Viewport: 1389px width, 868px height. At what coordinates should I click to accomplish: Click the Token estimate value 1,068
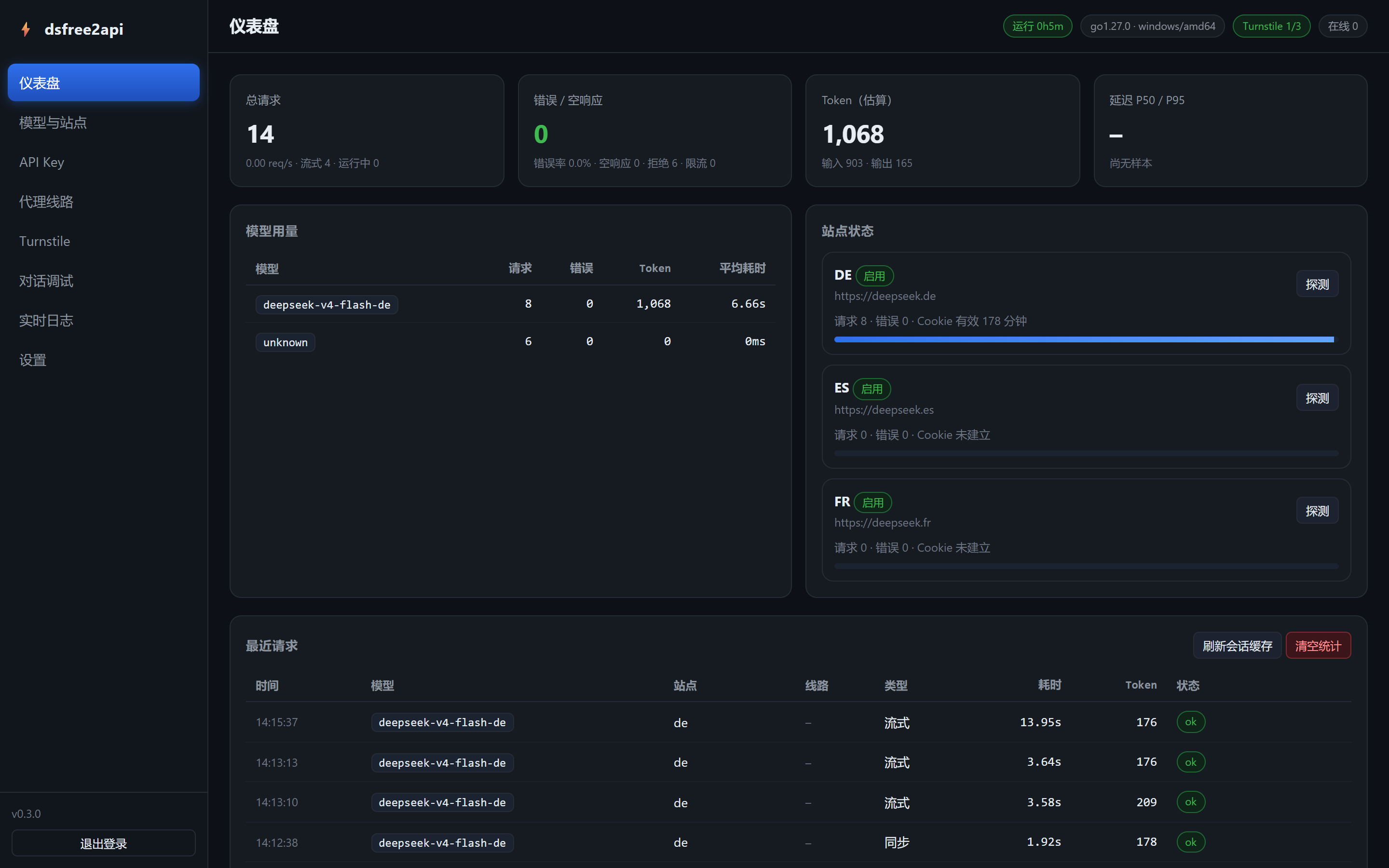(x=853, y=135)
